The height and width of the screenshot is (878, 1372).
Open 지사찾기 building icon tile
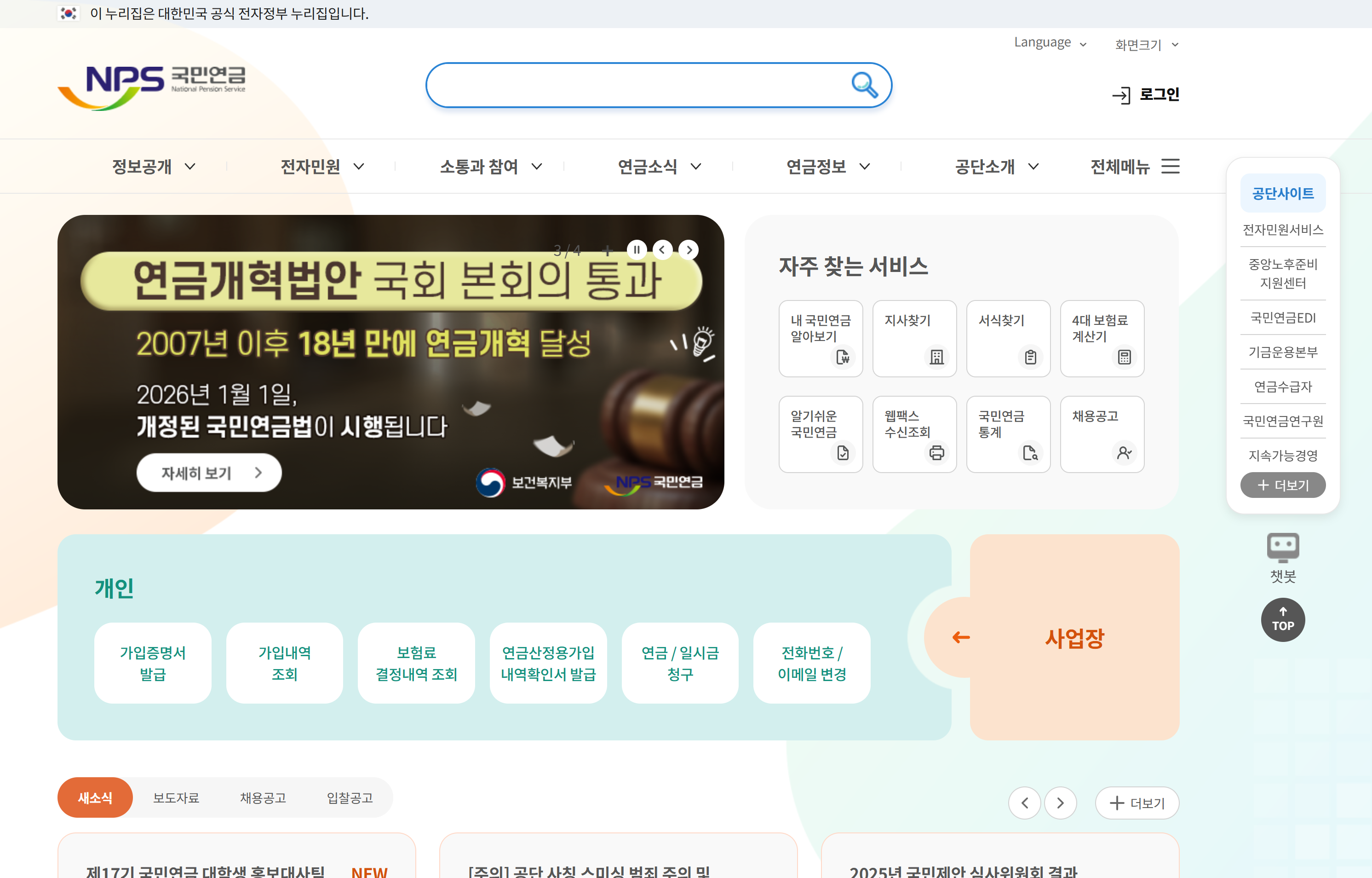click(914, 338)
